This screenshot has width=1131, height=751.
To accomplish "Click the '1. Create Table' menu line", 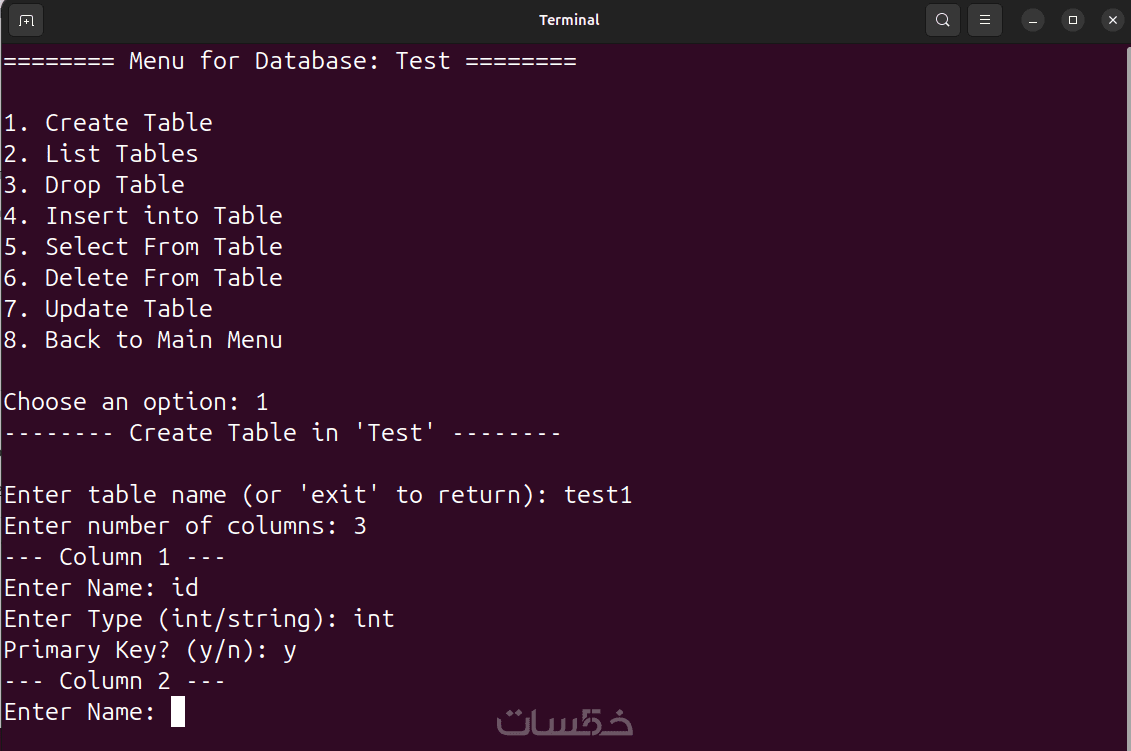I will [x=108, y=123].
